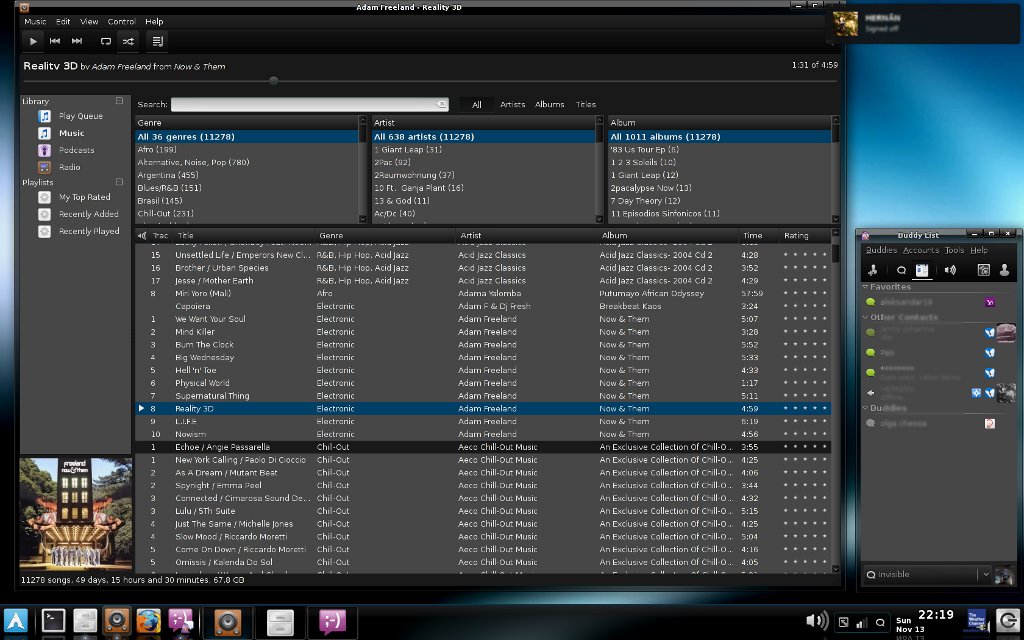Collapse the Playlists section in sidebar
Viewport: 1024px width, 640px height.
[x=120, y=182]
